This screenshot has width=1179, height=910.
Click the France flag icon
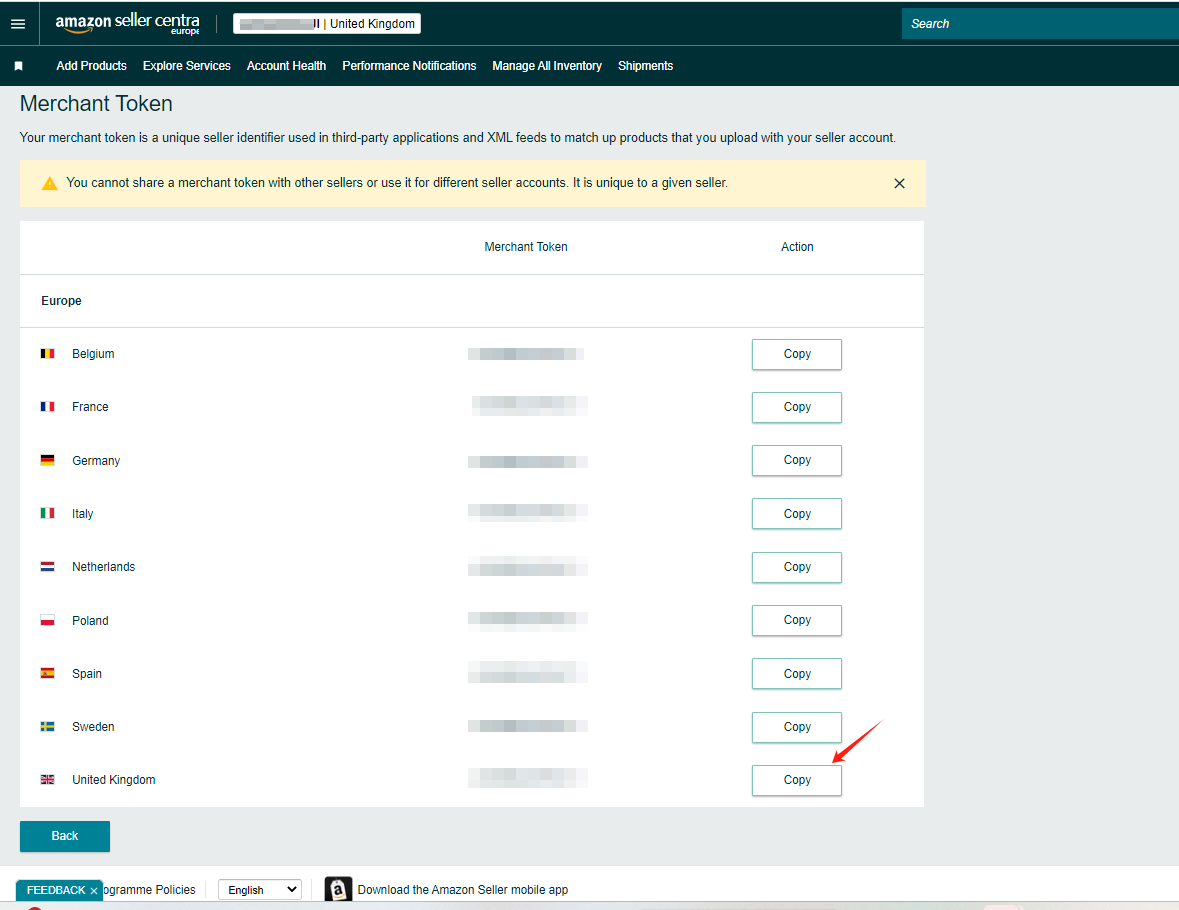click(47, 407)
